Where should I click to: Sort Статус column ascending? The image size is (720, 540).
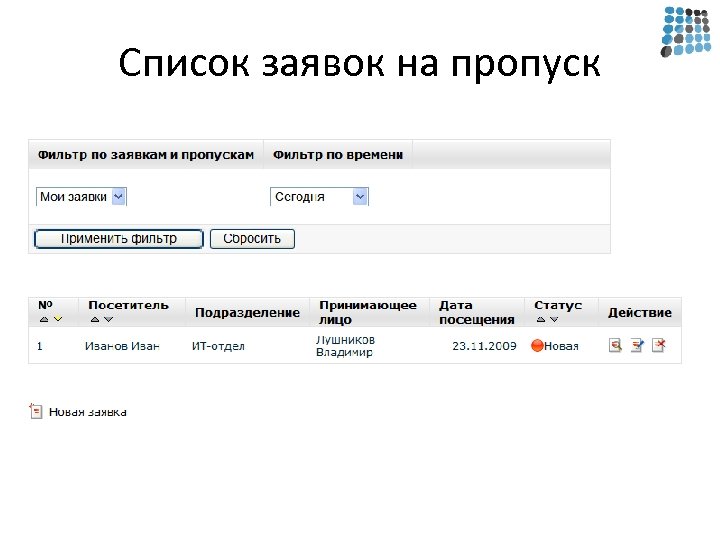(x=541, y=319)
